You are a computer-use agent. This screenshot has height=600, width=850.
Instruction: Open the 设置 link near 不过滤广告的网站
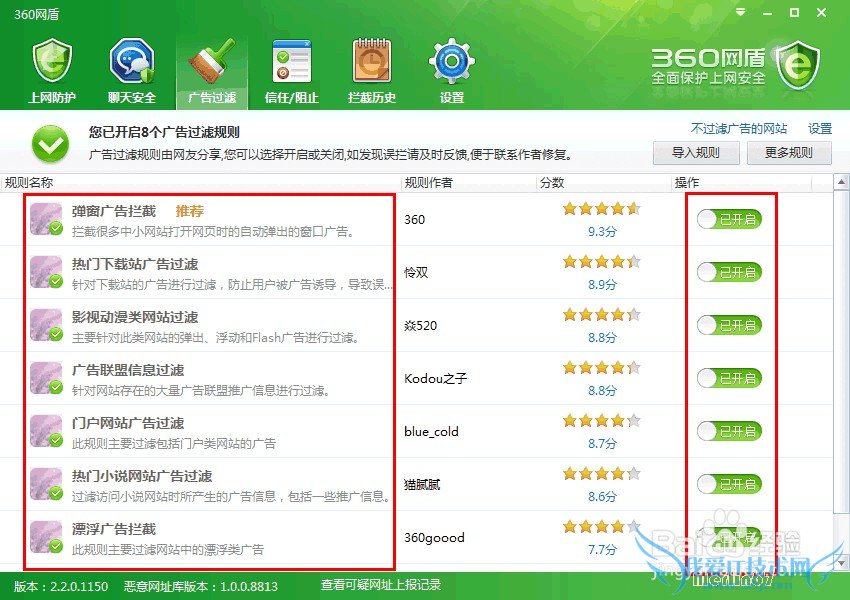[820, 128]
